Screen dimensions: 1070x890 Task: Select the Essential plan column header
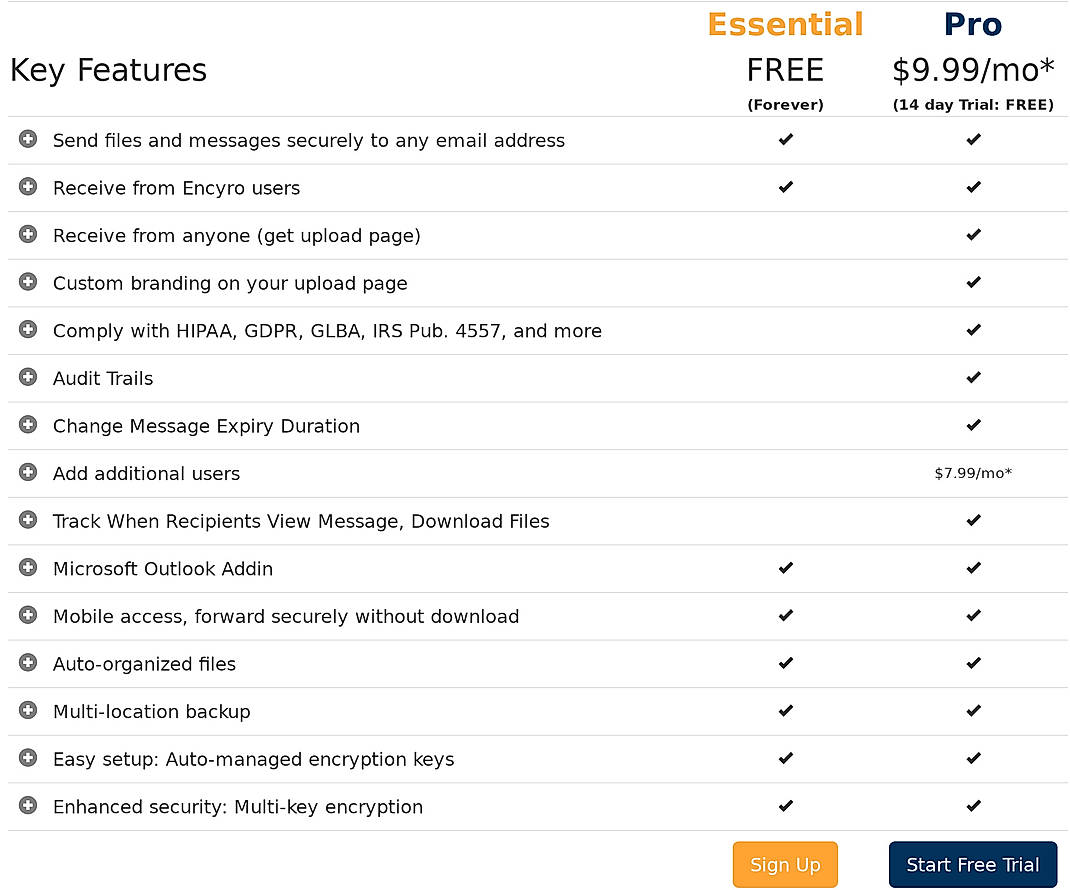785,24
